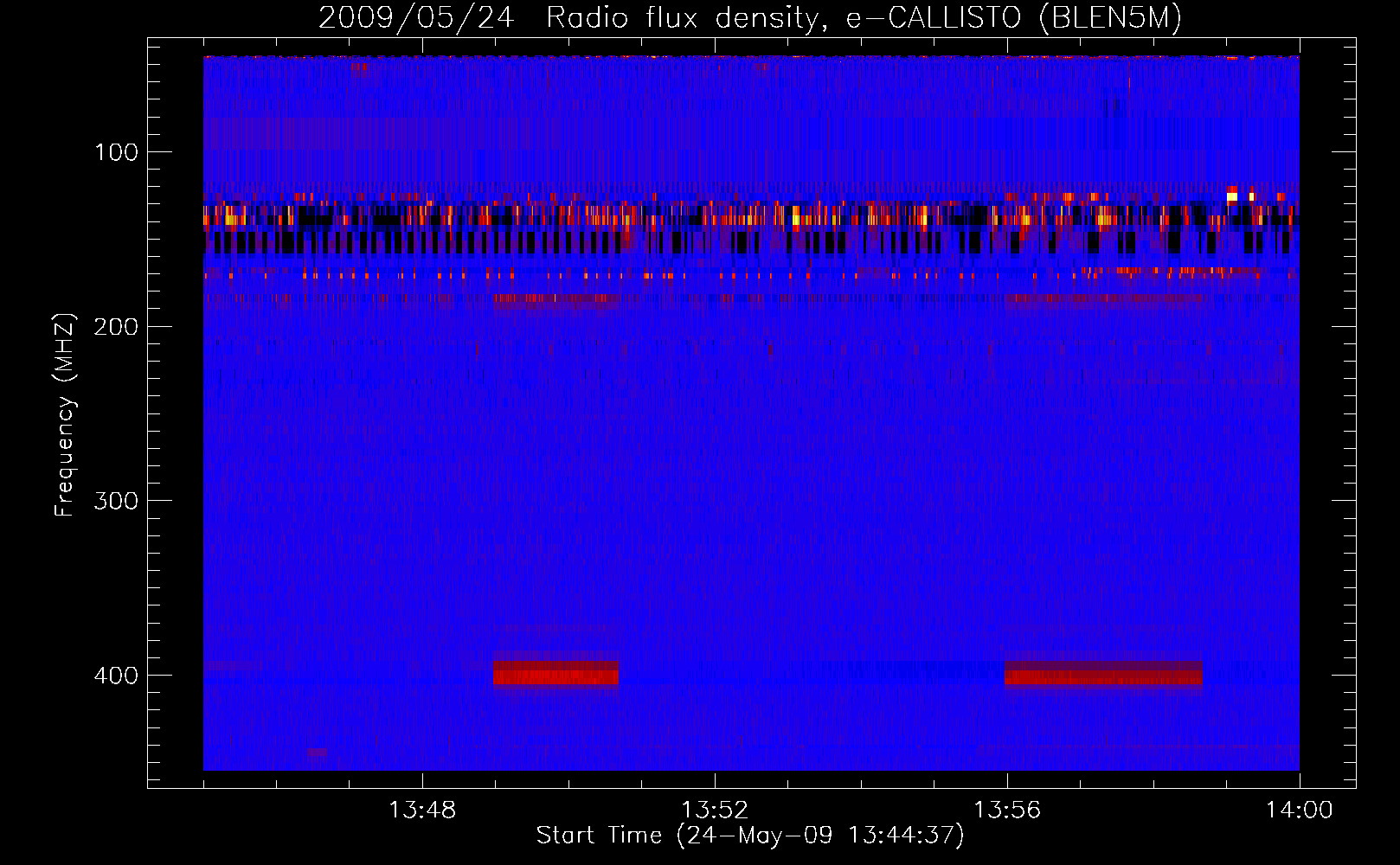
Task: Click the bright white spot near 14:00 at 125 MHz
Action: coord(1232,196)
